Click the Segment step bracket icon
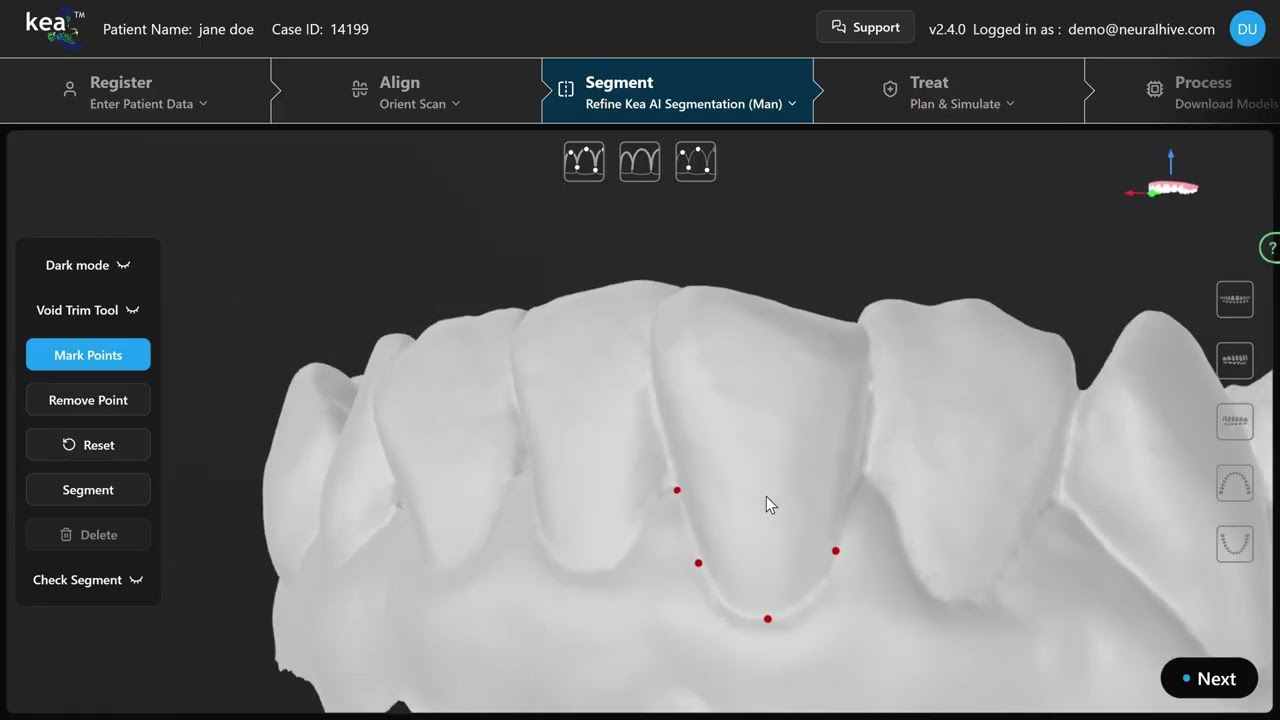 click(x=566, y=90)
